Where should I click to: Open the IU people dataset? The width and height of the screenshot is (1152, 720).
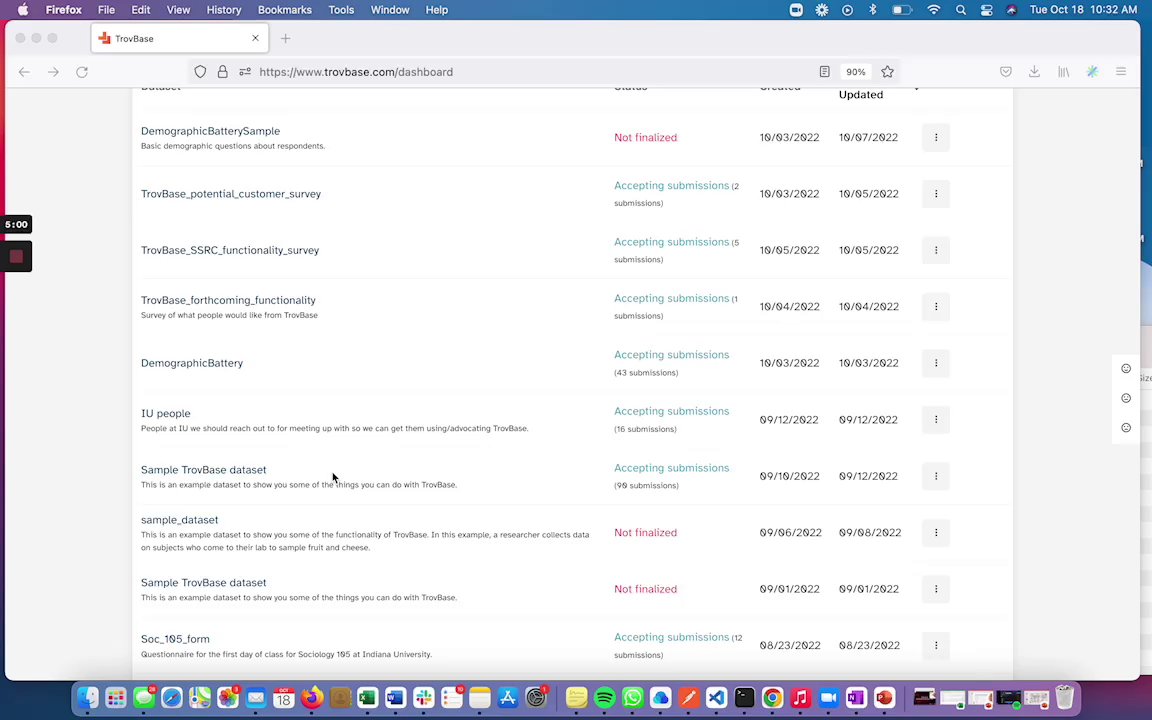(165, 414)
